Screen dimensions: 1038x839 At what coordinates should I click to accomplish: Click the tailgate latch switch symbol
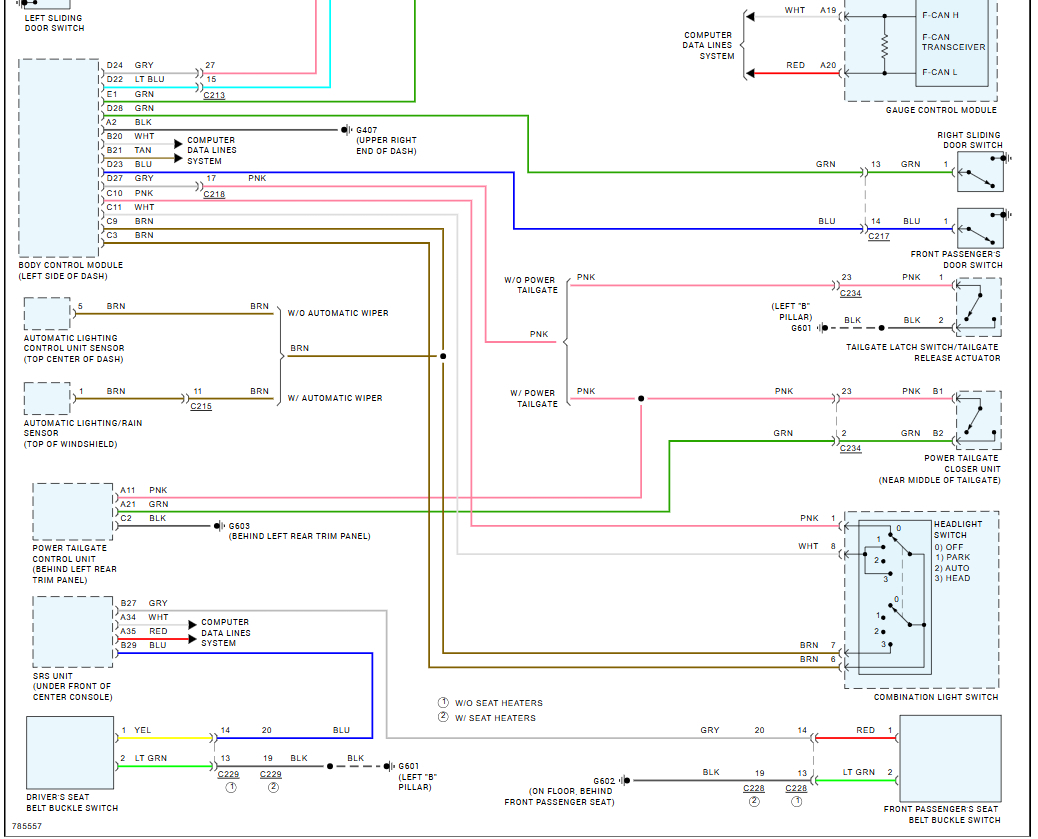tap(978, 307)
